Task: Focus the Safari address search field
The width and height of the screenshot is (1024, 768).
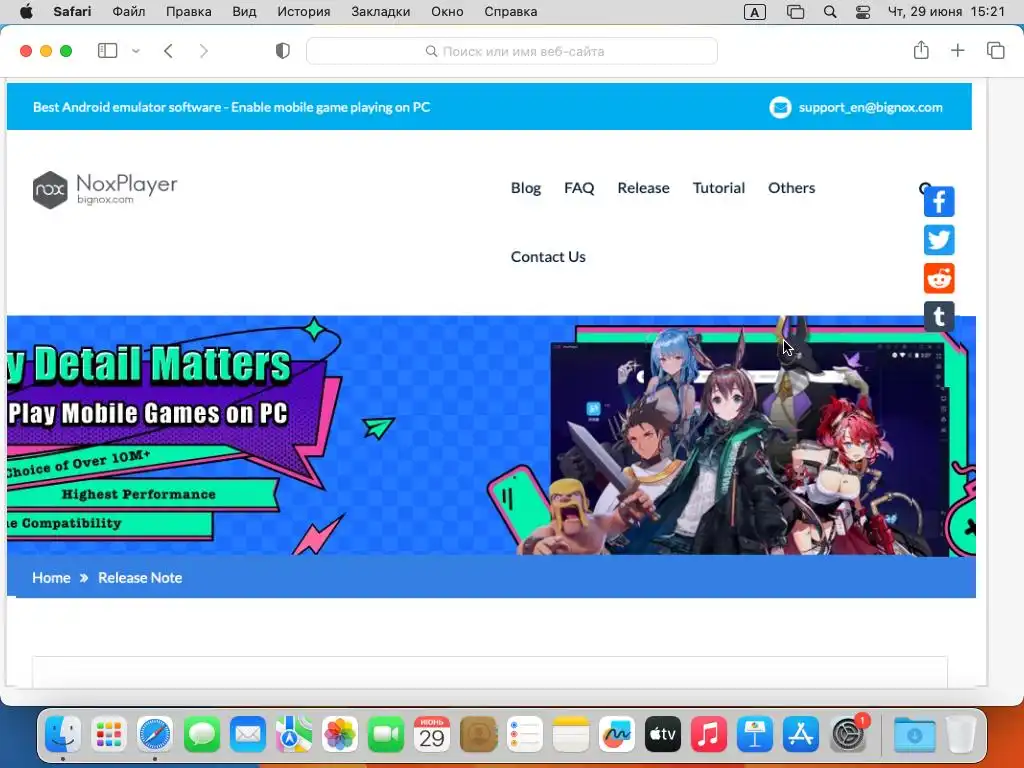Action: click(512, 51)
